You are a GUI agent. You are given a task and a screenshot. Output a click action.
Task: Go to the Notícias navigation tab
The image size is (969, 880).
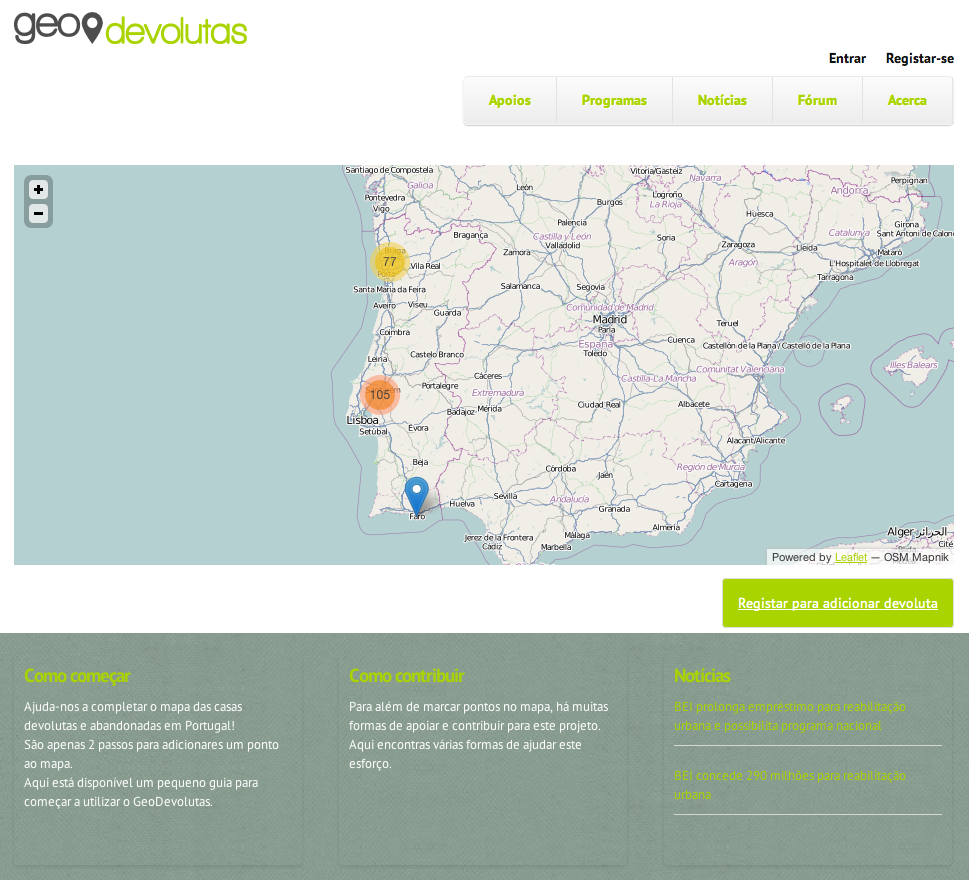point(722,101)
